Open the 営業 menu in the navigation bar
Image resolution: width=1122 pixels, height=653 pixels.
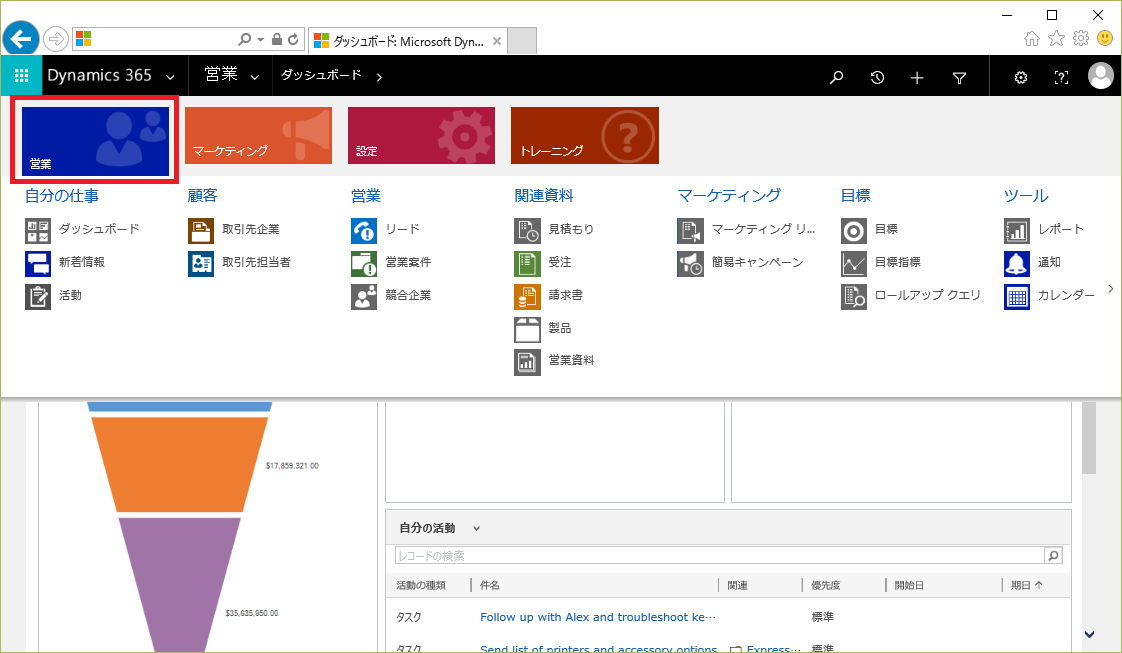221,74
